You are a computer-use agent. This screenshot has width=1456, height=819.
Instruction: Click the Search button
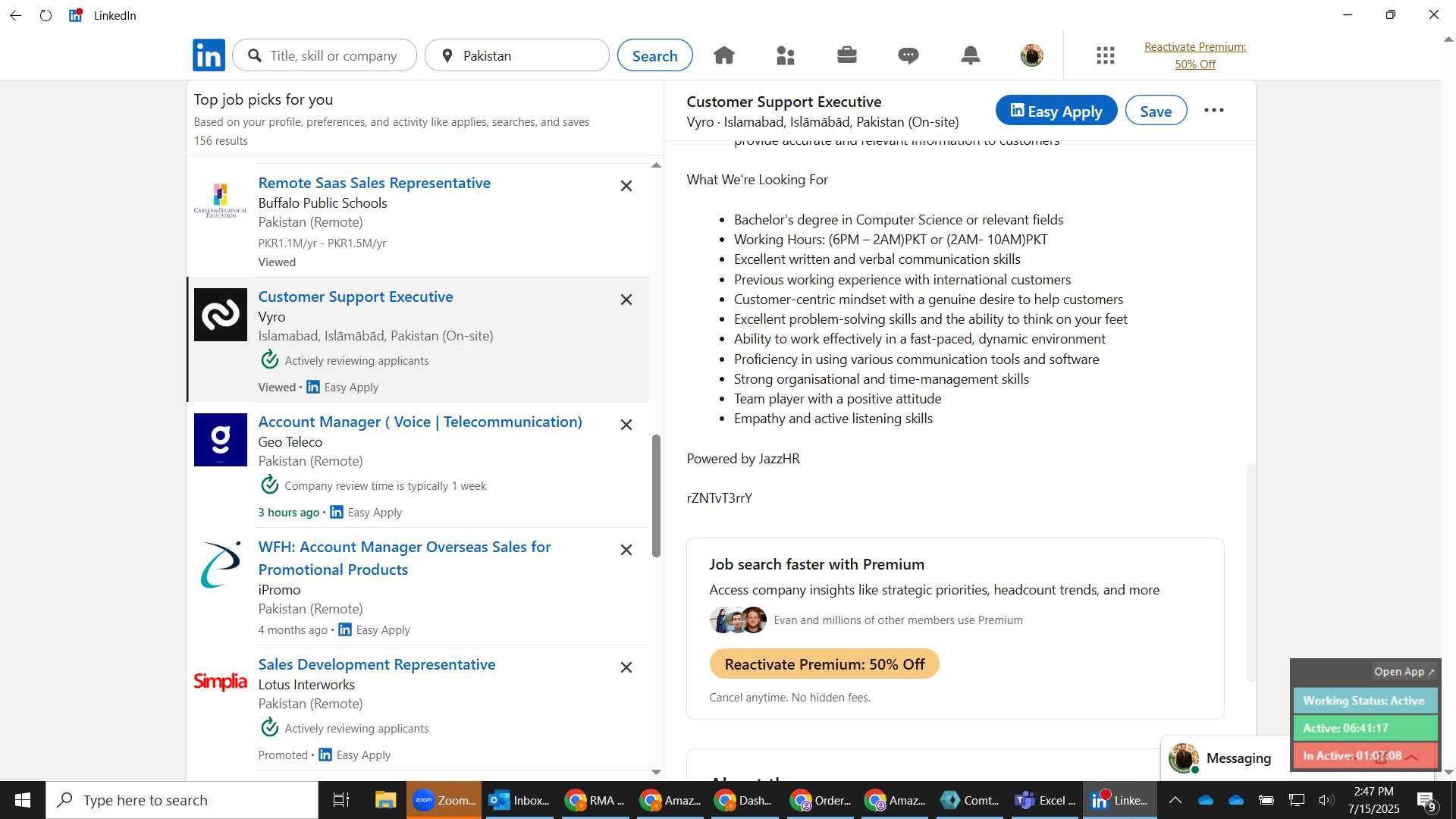654,55
